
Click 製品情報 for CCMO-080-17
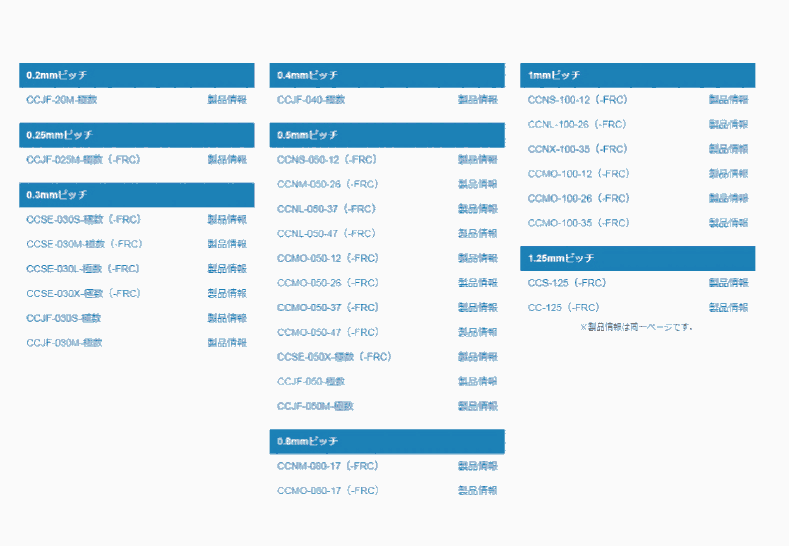click(x=478, y=491)
